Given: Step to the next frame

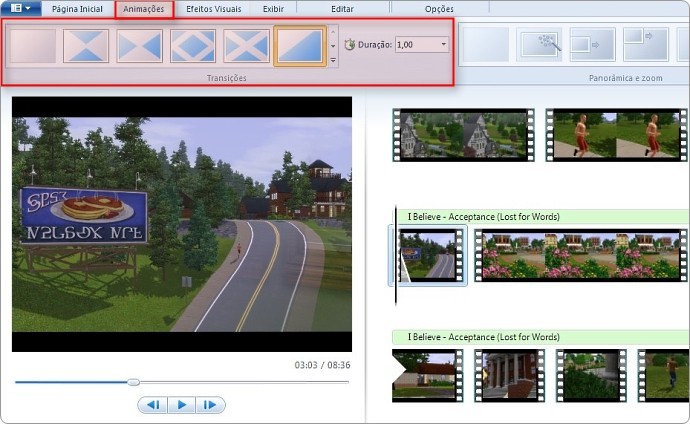Looking at the screenshot, I should [210, 405].
